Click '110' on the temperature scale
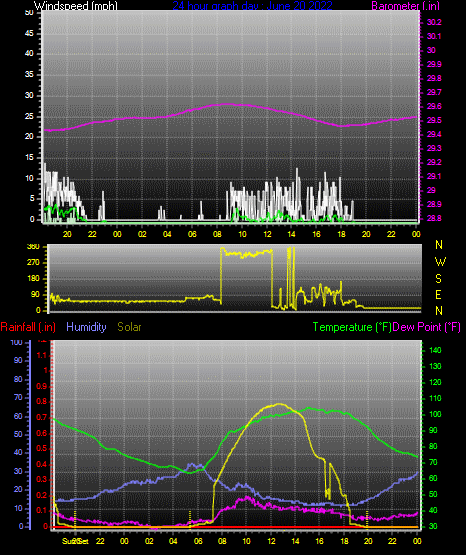 click(x=435, y=398)
